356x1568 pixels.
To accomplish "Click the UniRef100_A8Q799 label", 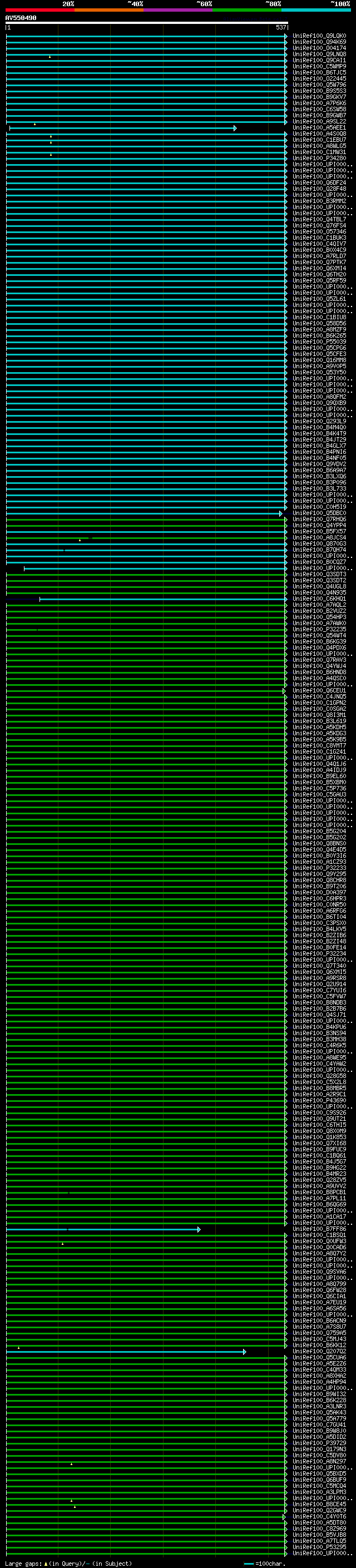I will tap(319, 1284).
